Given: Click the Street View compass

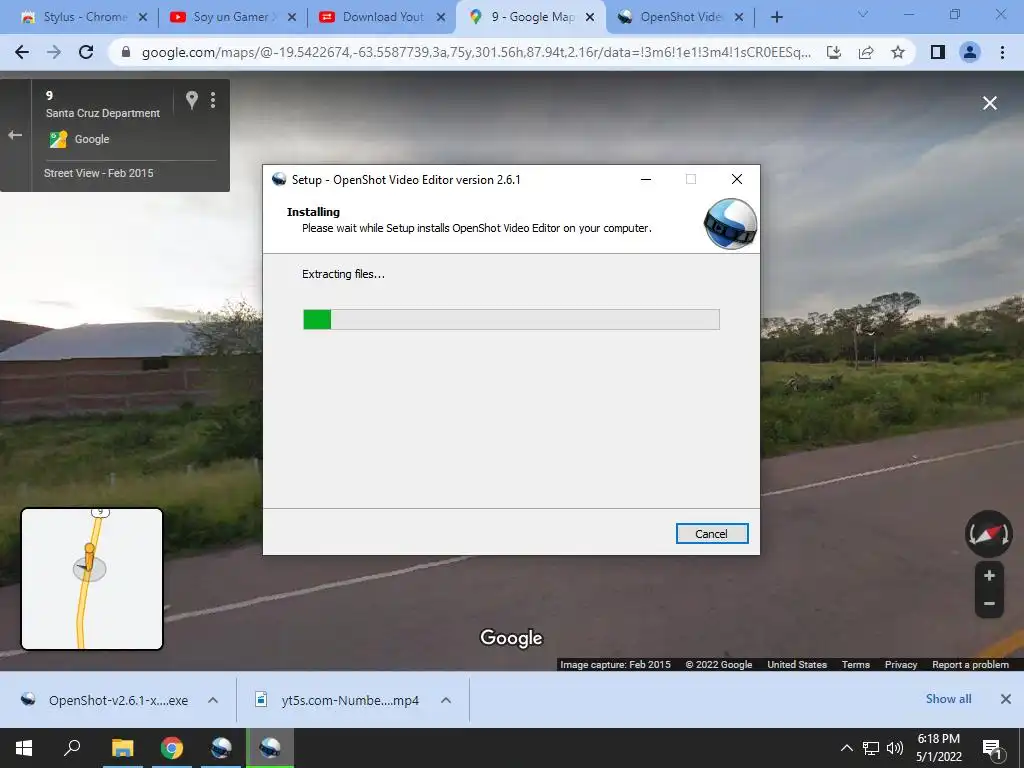Looking at the screenshot, I should point(989,534).
